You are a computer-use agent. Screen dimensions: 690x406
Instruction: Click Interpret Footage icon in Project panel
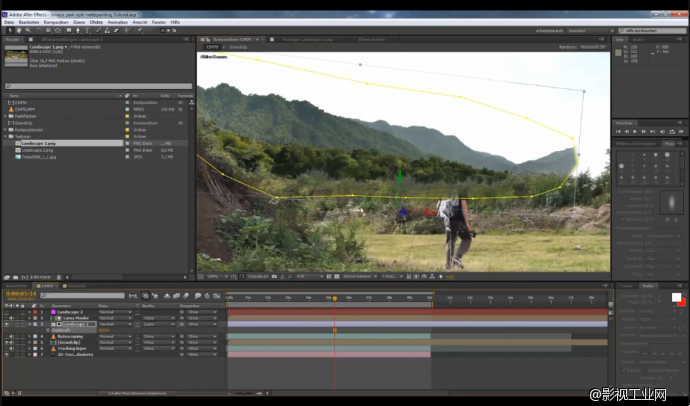coord(7,278)
